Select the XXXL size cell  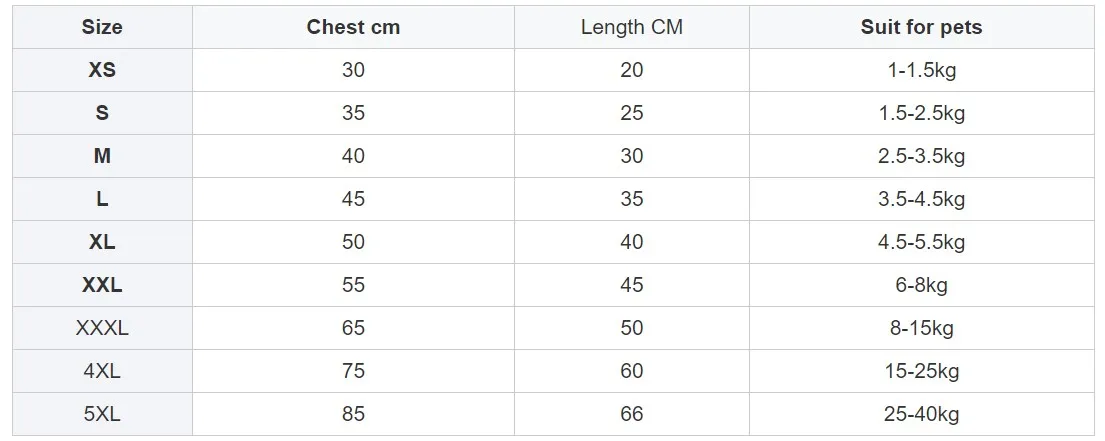pos(102,328)
